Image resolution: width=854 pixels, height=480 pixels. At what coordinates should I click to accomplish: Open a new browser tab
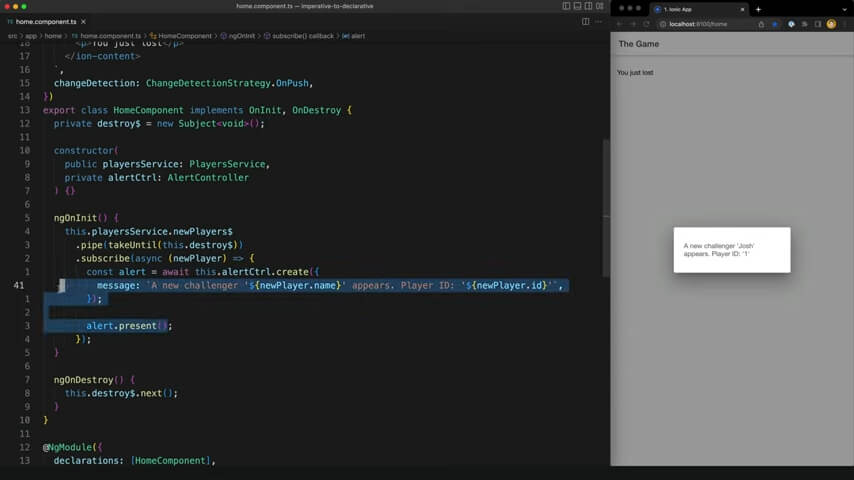click(758, 9)
